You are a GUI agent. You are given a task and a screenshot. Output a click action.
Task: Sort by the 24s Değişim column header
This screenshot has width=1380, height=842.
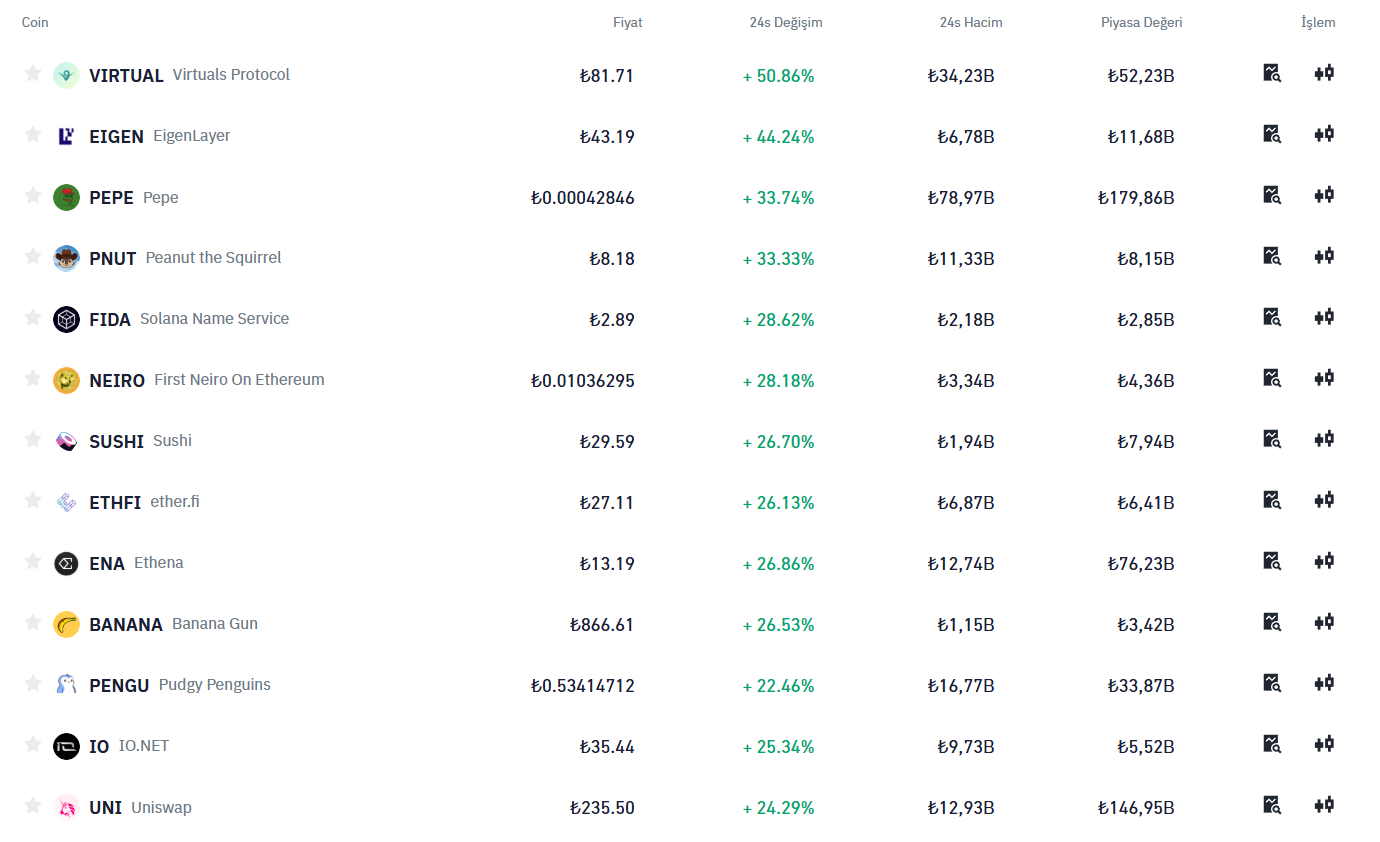[785, 22]
